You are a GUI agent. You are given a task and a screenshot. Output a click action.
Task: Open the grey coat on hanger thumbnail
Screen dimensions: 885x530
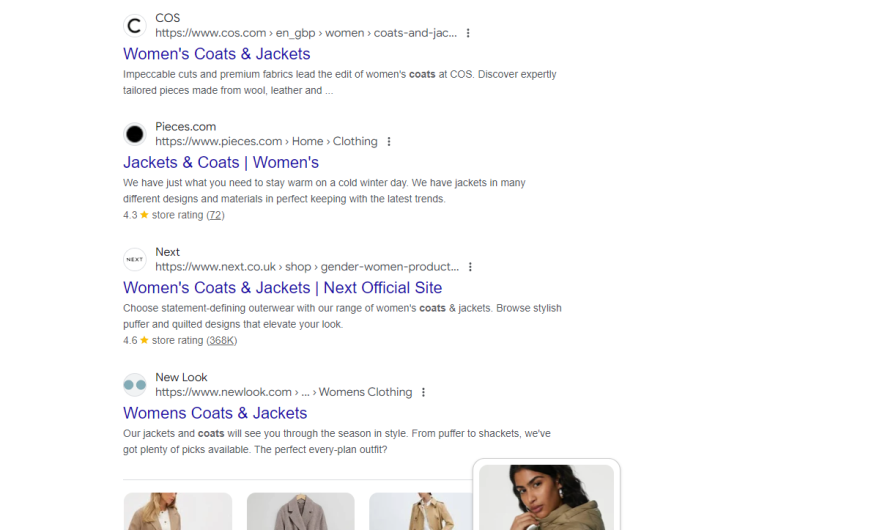pyautogui.click(x=300, y=511)
